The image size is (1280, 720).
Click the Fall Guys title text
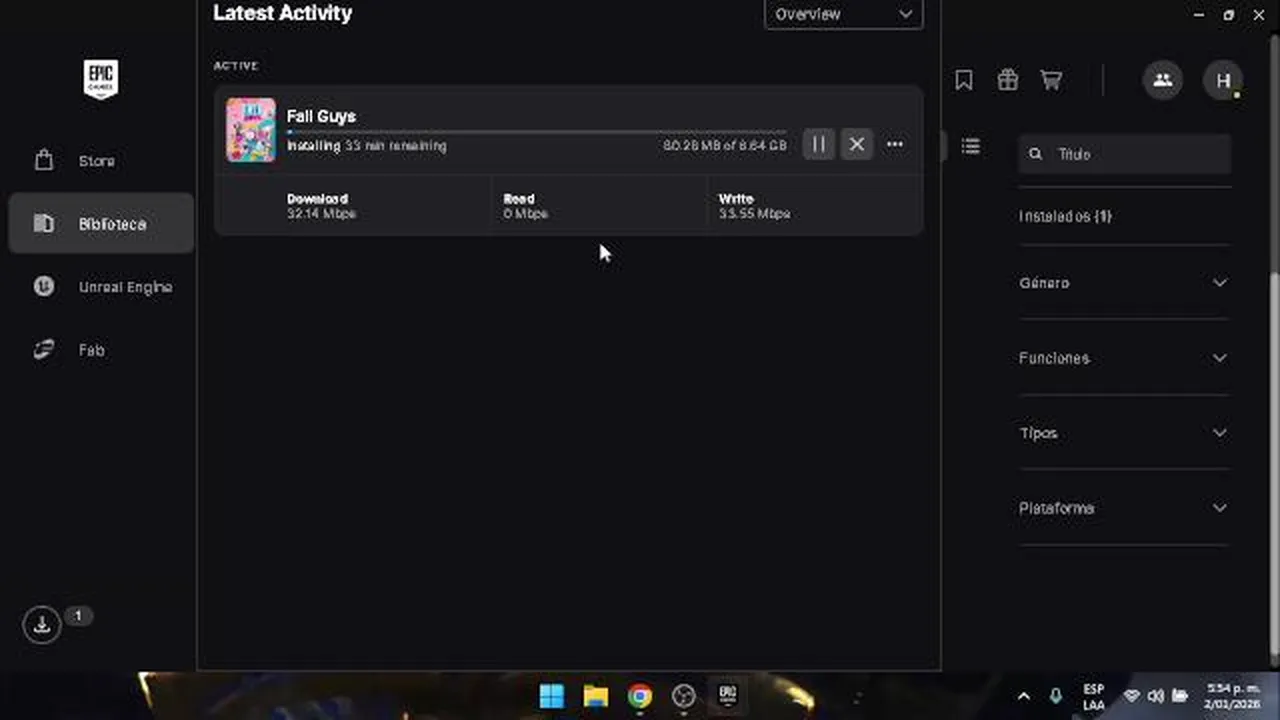click(321, 116)
